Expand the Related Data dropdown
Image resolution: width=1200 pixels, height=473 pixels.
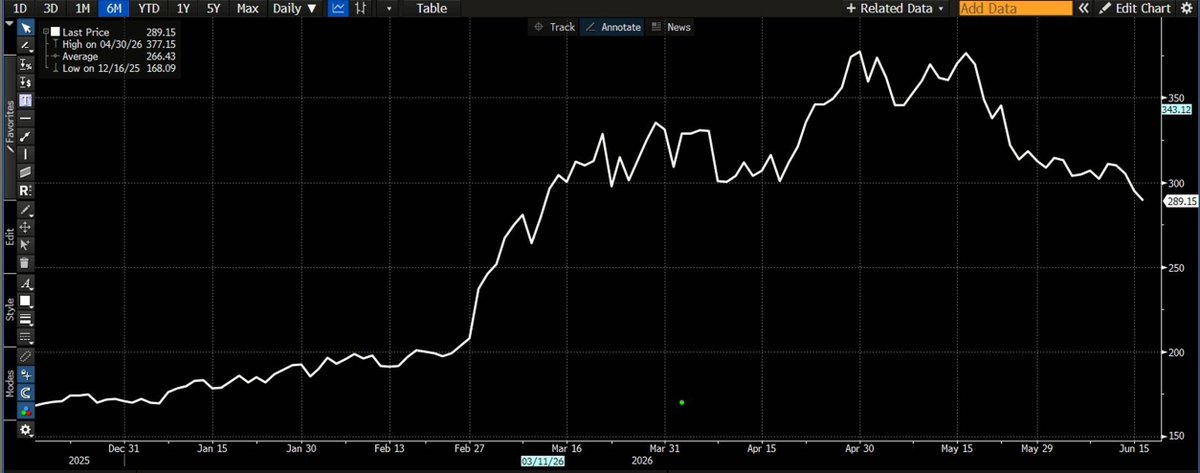[894, 8]
